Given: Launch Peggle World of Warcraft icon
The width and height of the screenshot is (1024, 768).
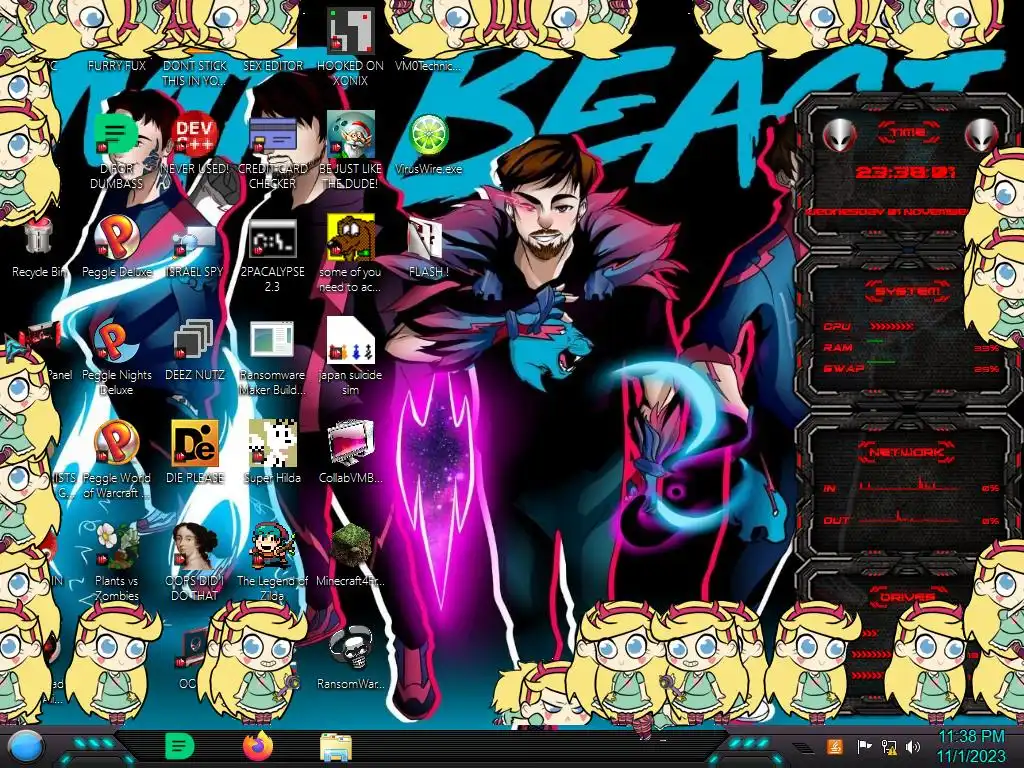Looking at the screenshot, I should (x=116, y=443).
